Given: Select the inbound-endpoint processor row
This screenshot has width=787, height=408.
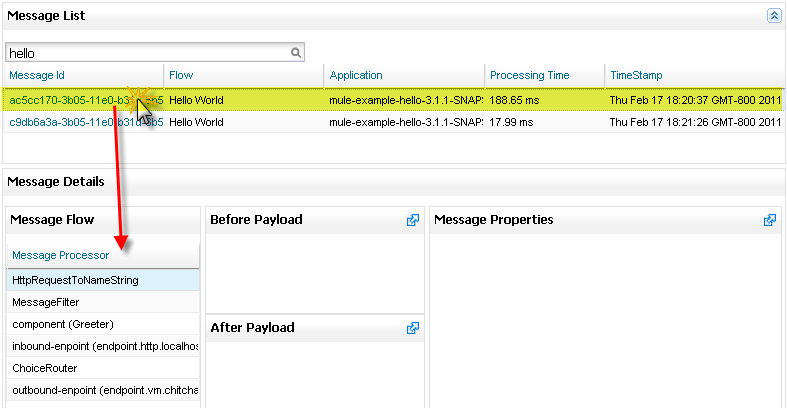Looking at the screenshot, I should click(x=105, y=346).
